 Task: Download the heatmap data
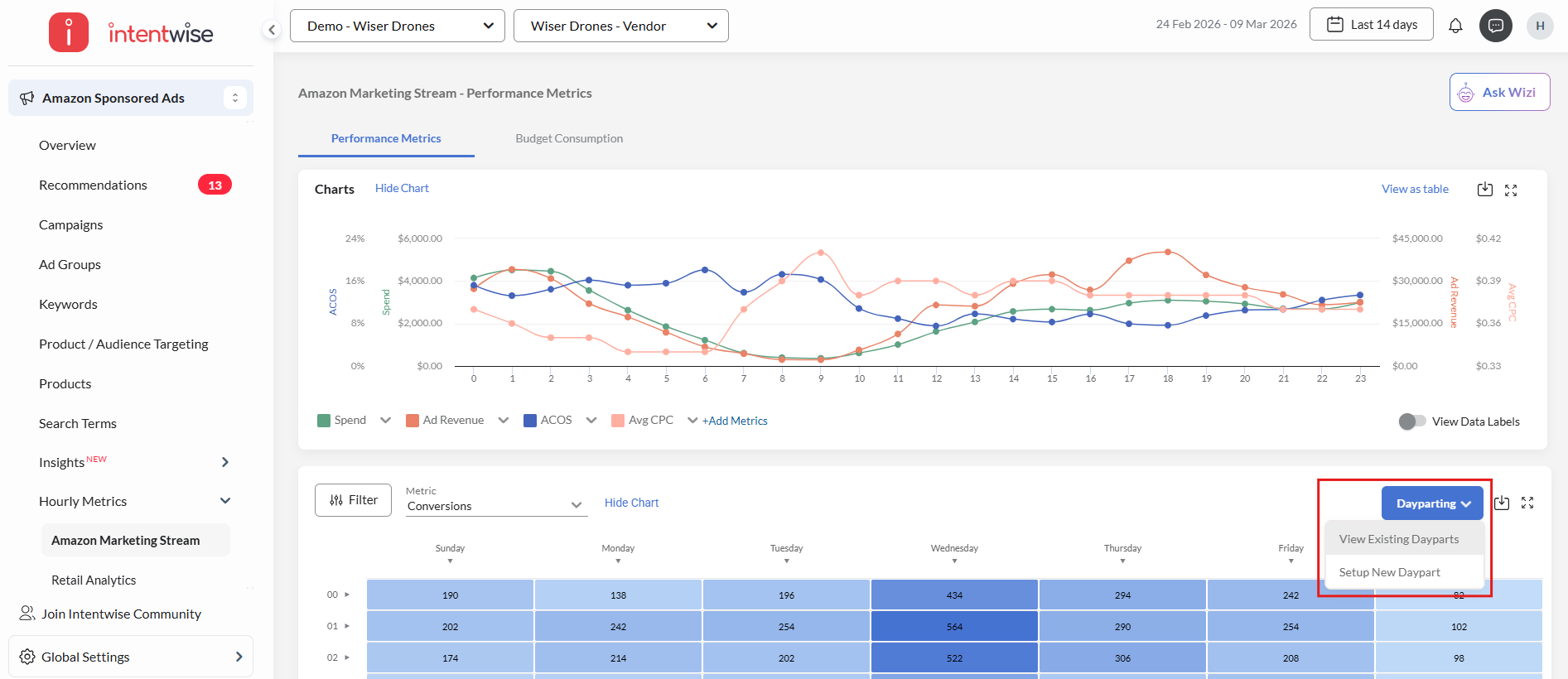(1502, 503)
